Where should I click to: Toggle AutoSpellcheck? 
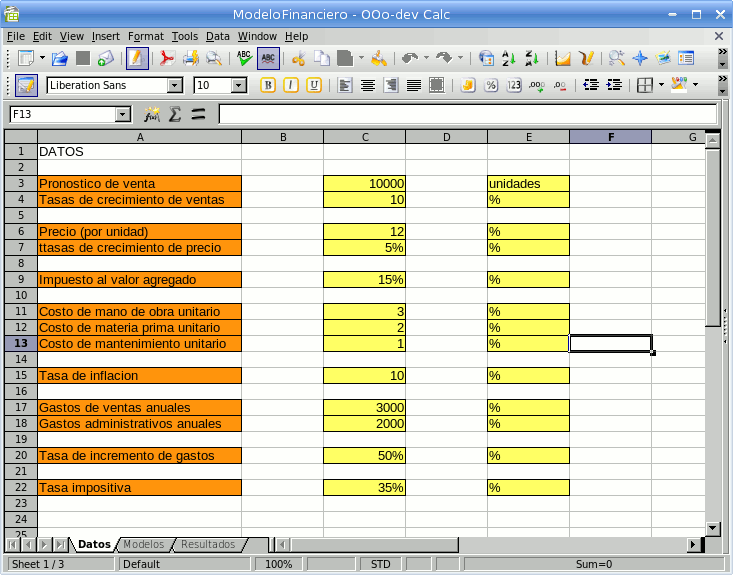pos(268,58)
